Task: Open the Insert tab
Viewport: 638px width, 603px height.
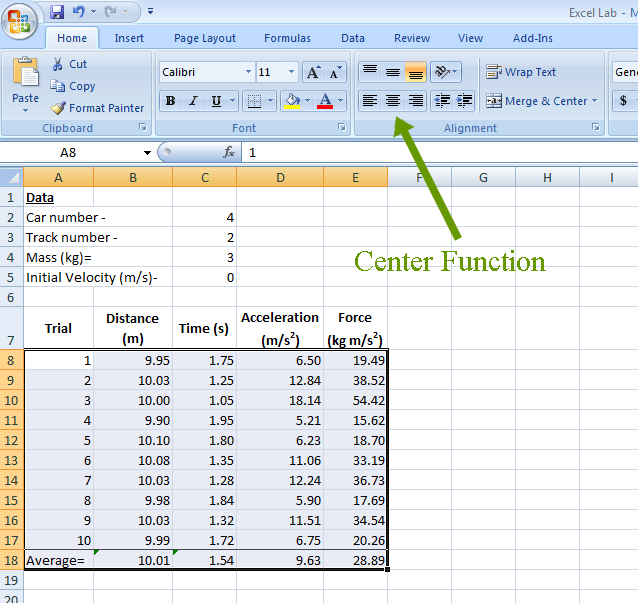Action: tap(129, 38)
